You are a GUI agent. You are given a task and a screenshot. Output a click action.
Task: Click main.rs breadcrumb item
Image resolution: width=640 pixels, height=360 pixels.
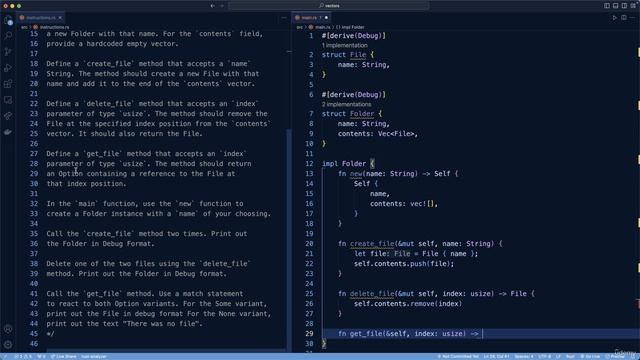coord(320,27)
